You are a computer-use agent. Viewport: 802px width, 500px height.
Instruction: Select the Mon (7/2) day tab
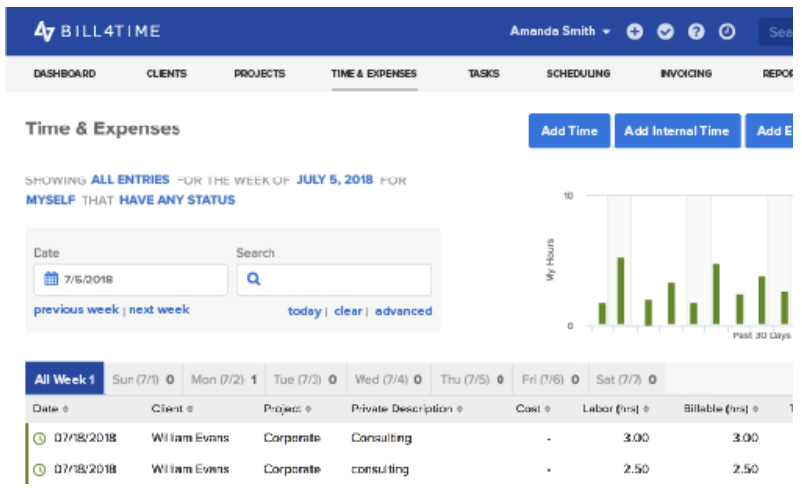click(x=224, y=379)
